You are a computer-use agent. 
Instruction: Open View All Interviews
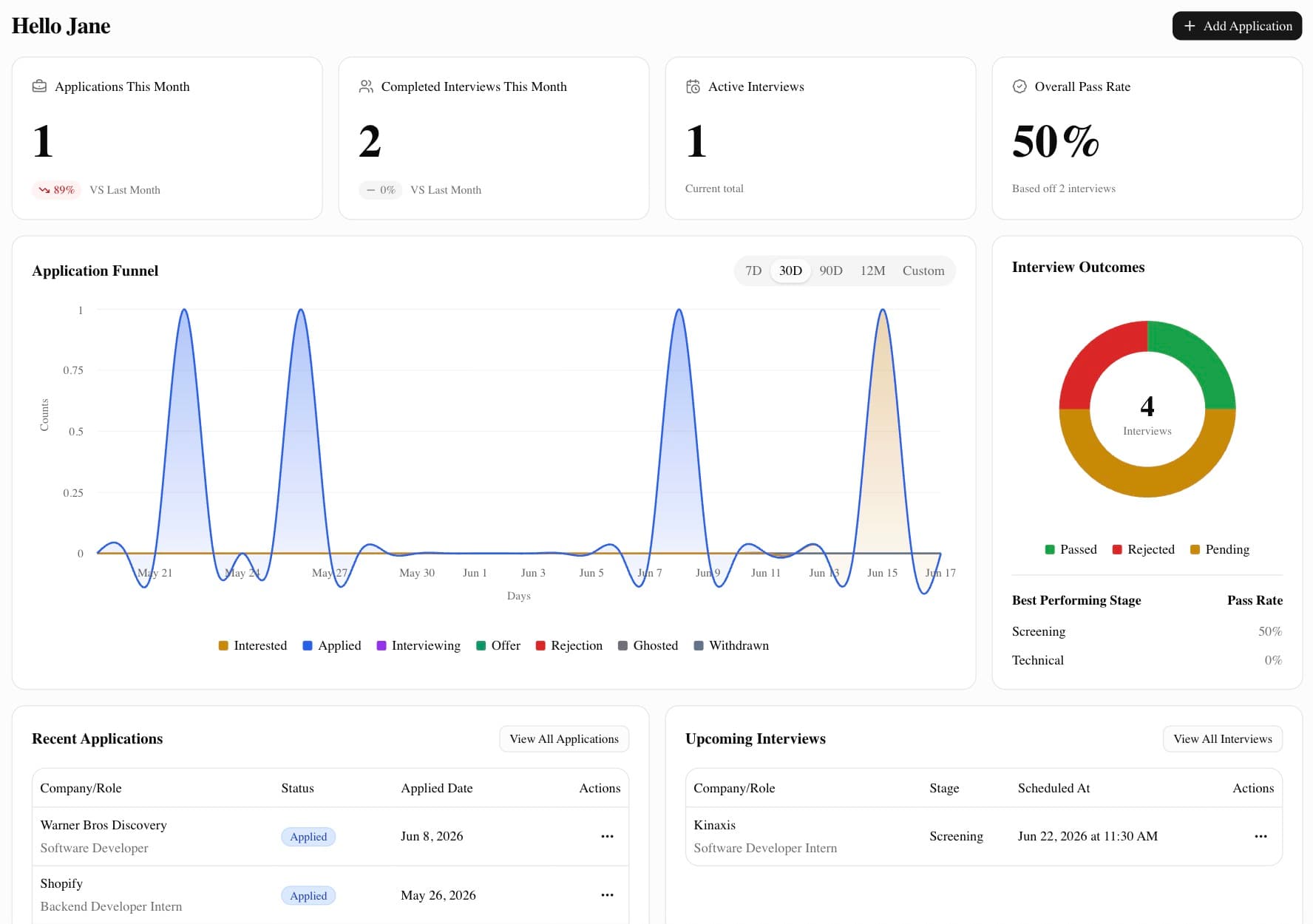[x=1223, y=739]
